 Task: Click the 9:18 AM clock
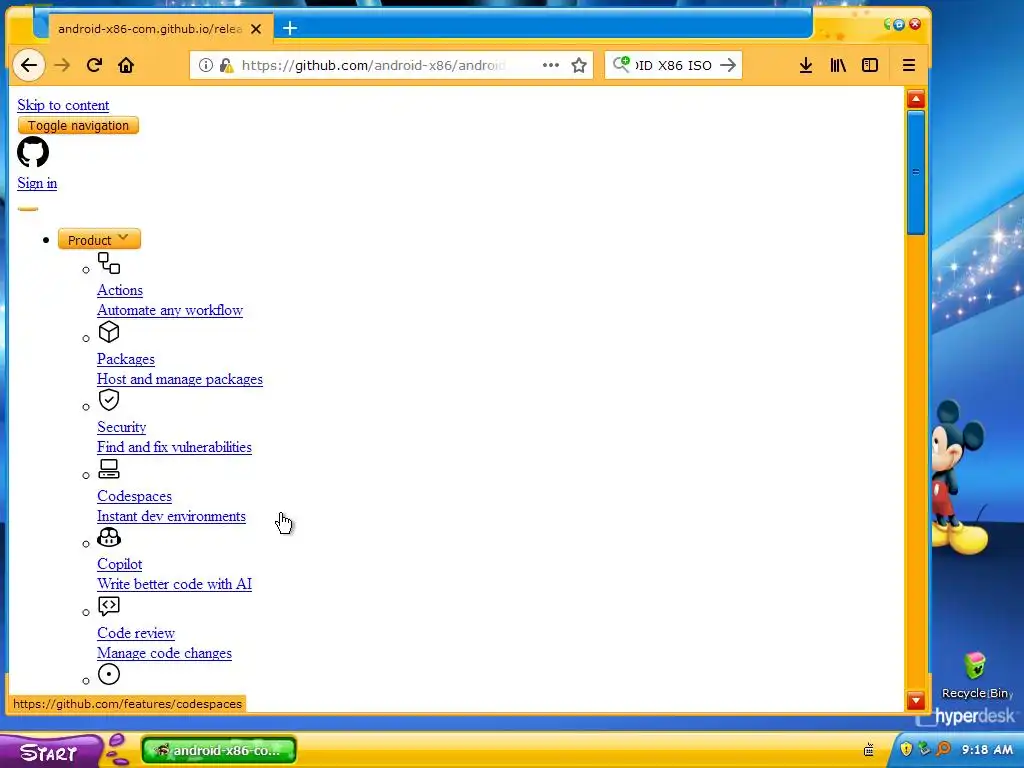(x=987, y=750)
